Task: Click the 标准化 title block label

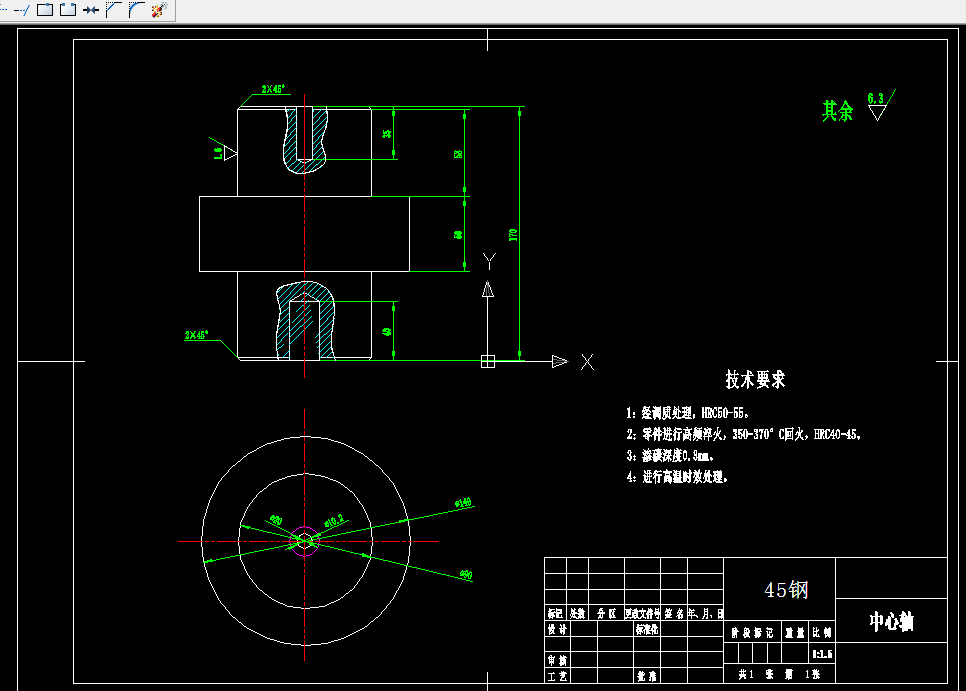Action: (647, 629)
